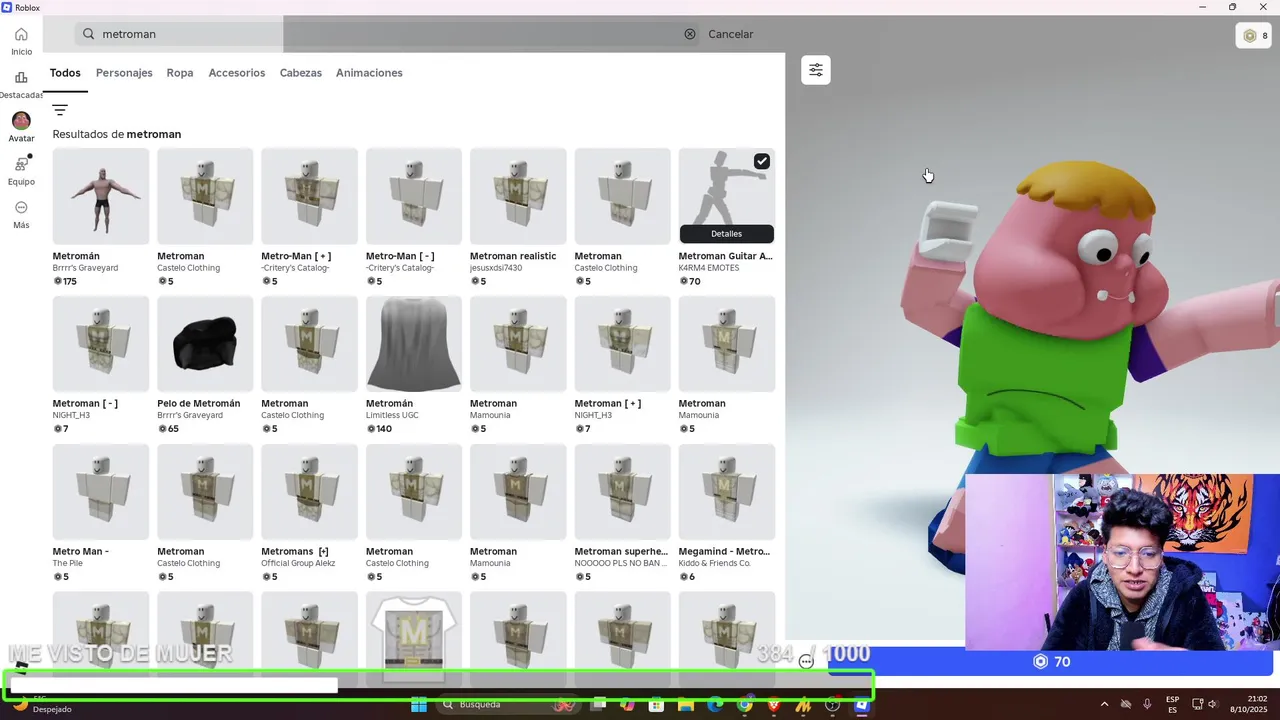Switch to the Todos tab

[x=65, y=73]
